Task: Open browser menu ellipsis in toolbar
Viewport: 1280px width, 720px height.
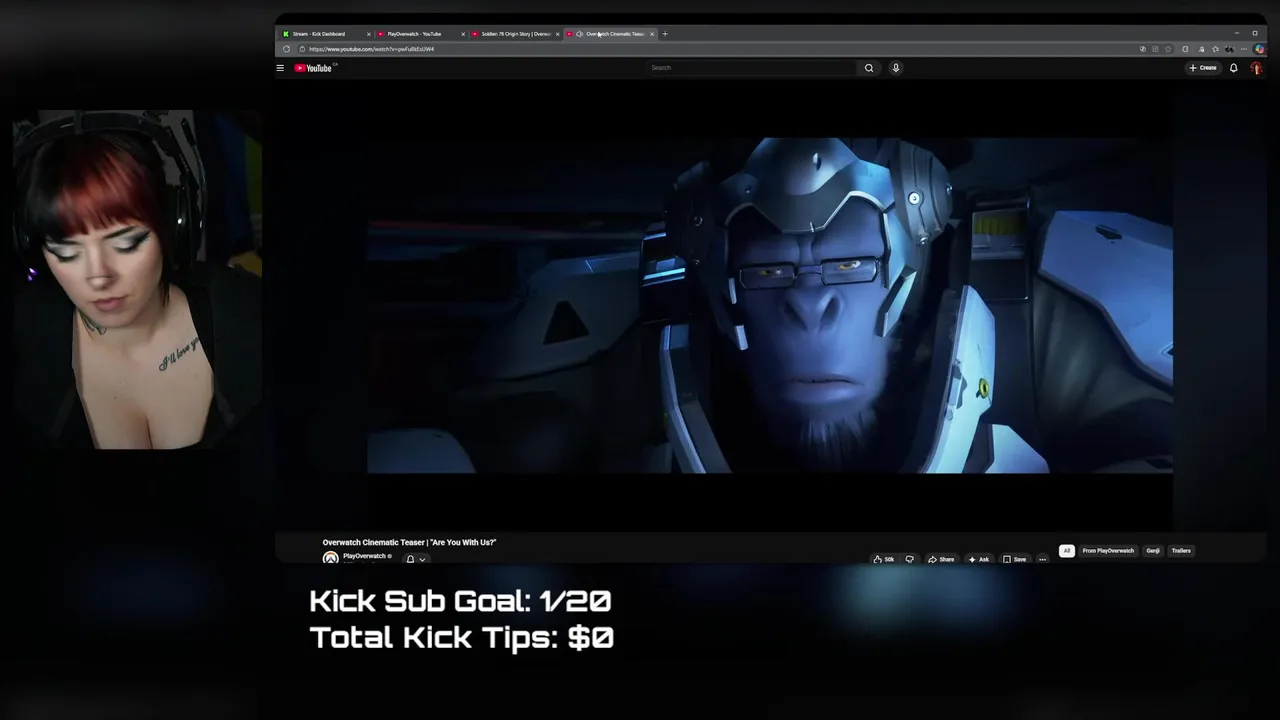Action: point(1244,49)
